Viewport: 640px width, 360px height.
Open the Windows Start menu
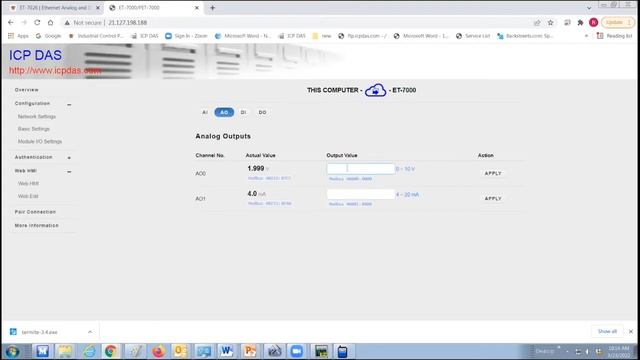12,351
